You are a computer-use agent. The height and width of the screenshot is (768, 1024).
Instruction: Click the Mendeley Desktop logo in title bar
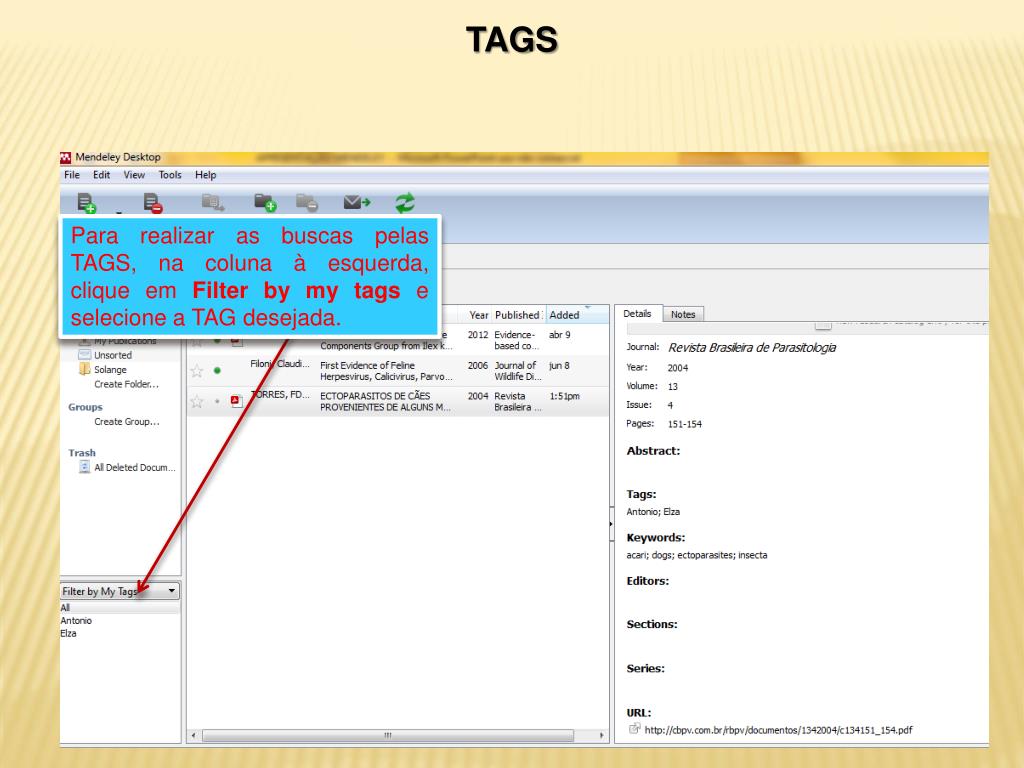pyautogui.click(x=65, y=157)
